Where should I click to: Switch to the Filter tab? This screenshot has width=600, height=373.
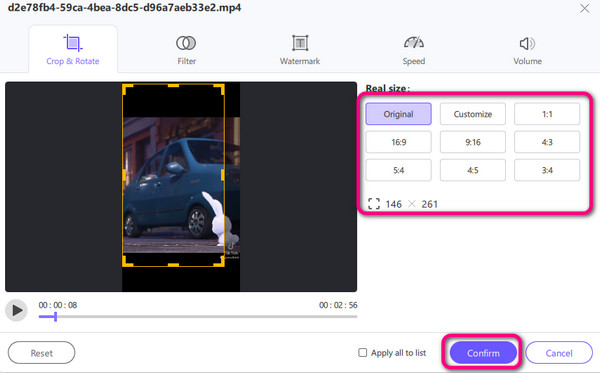pos(186,50)
